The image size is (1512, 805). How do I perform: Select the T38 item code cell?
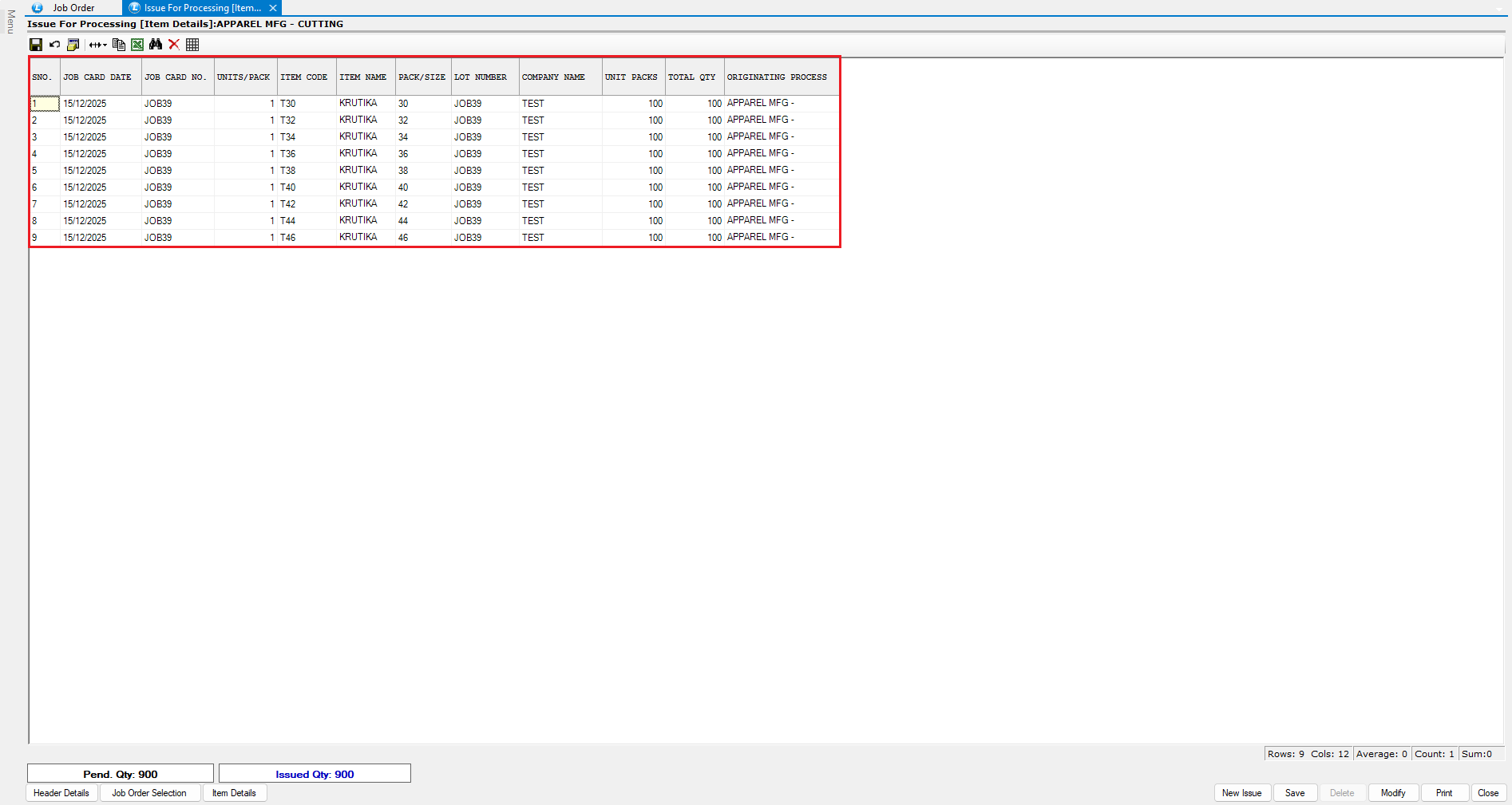288,171
